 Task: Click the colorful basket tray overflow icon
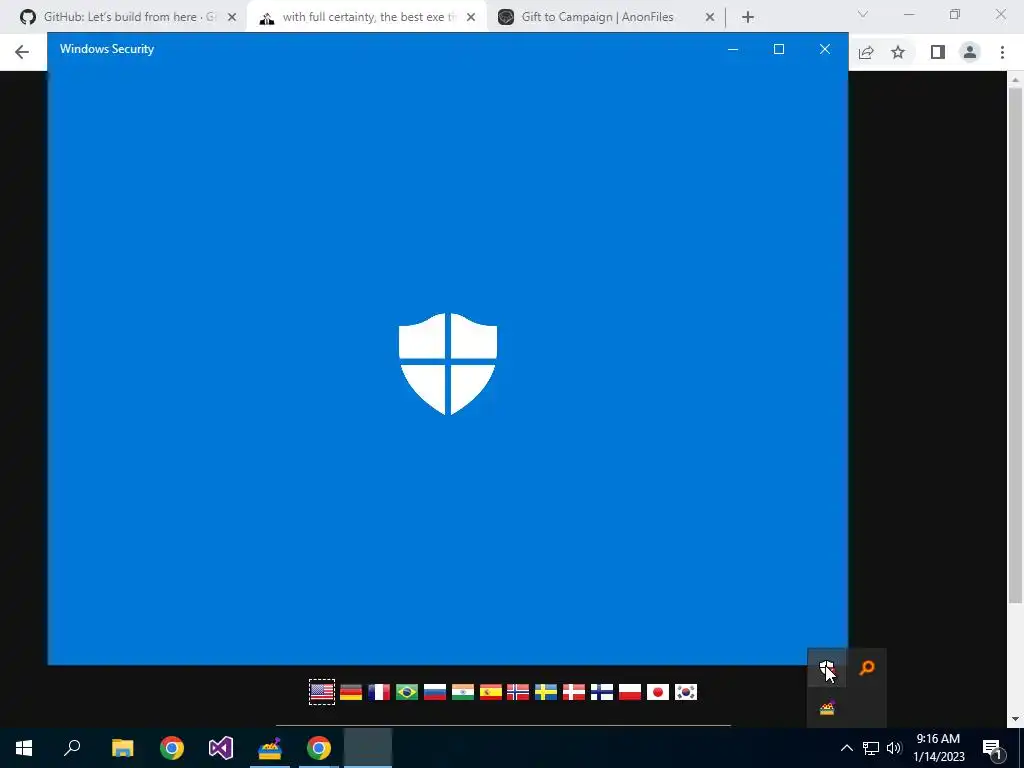coord(827,707)
